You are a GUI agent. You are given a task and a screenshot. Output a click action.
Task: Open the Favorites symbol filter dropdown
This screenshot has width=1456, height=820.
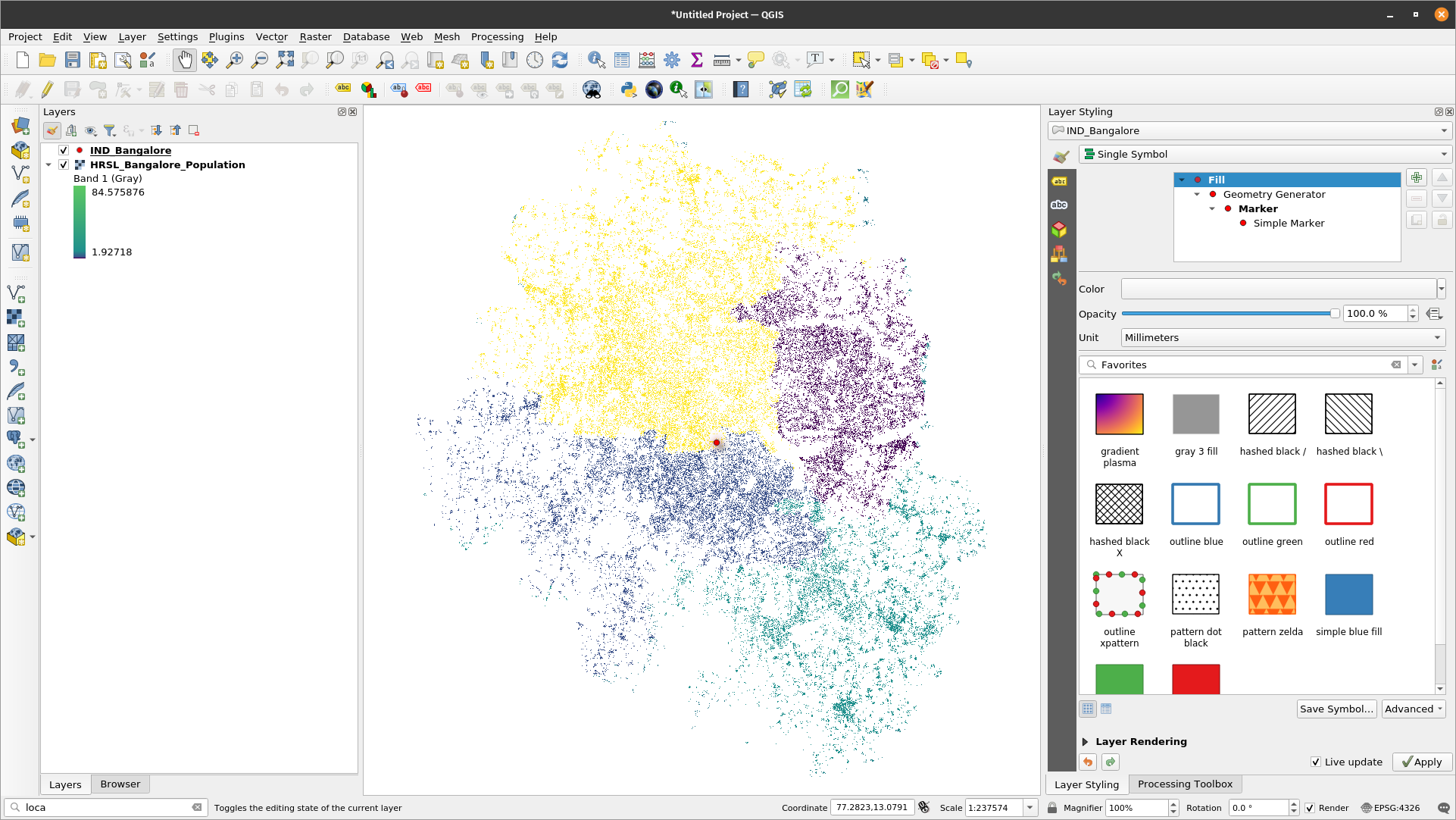[1414, 365]
